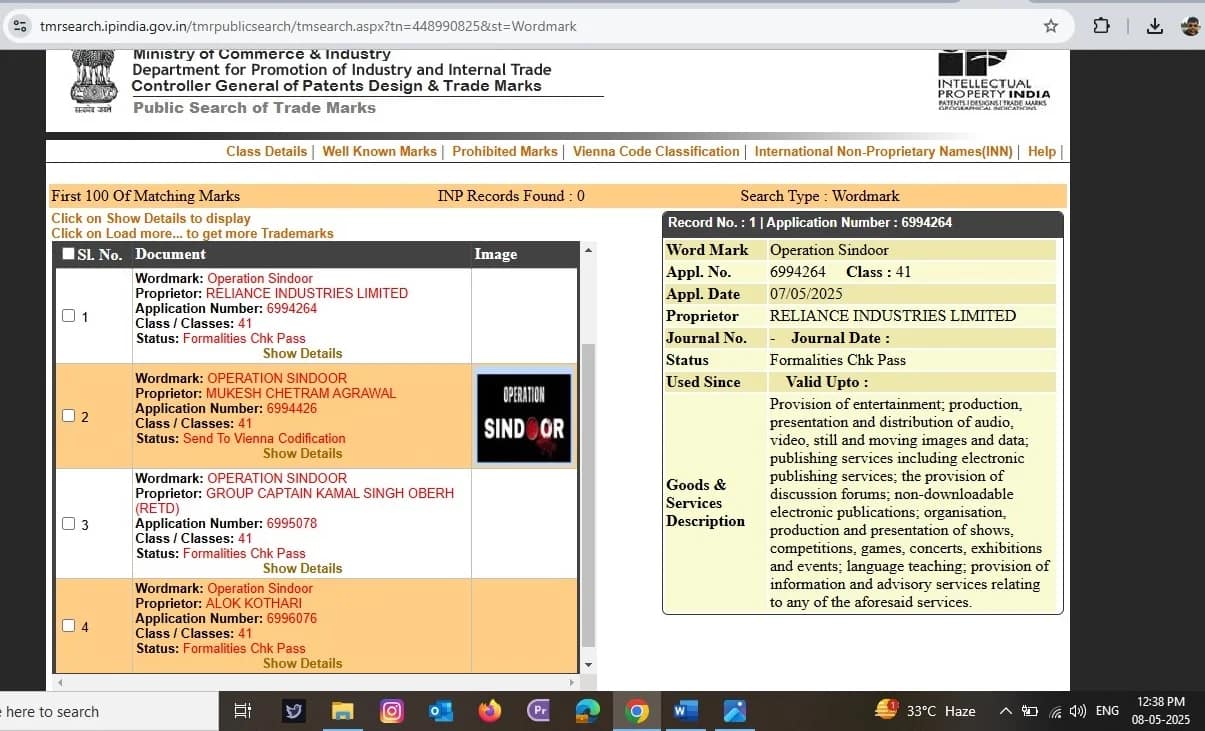Open VLC media player from the taskbar

(x=489, y=711)
